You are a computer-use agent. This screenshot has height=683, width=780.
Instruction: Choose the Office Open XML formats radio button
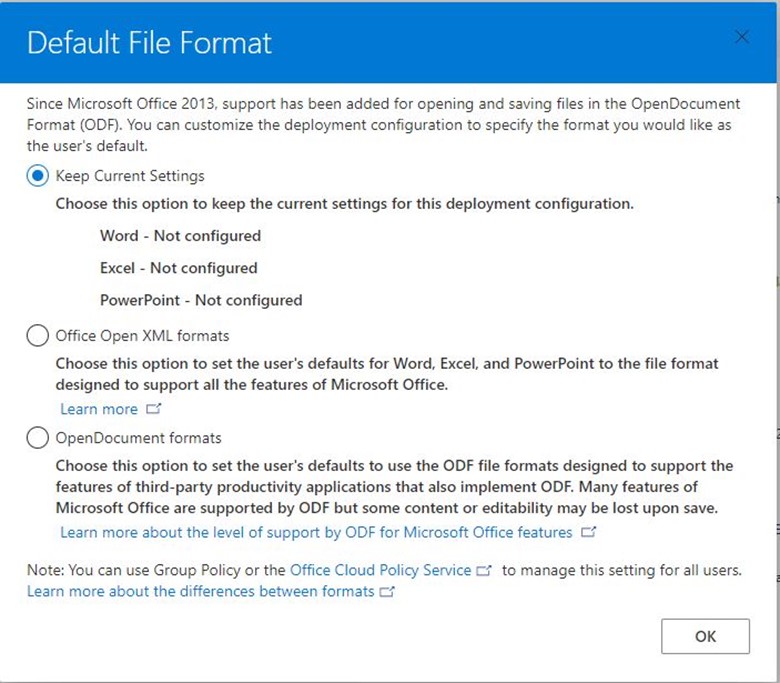pyautogui.click(x=37, y=336)
